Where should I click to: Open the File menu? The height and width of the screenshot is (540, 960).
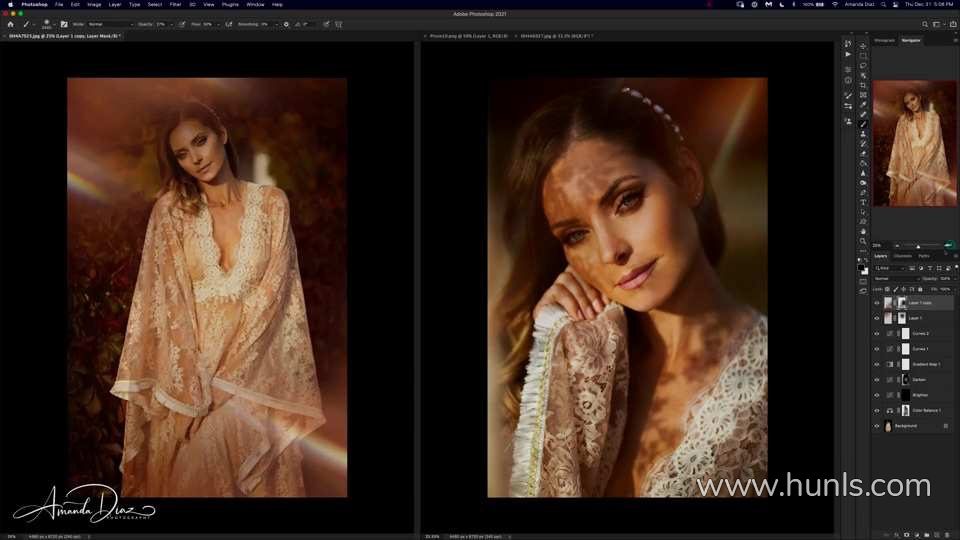coord(59,4)
